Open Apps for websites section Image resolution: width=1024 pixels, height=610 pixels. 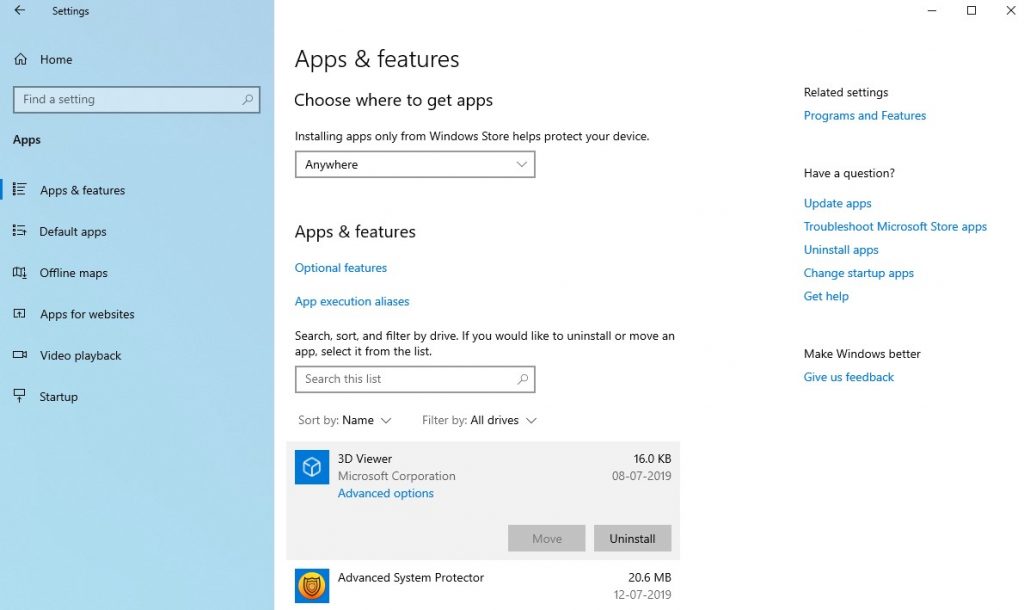tap(87, 314)
